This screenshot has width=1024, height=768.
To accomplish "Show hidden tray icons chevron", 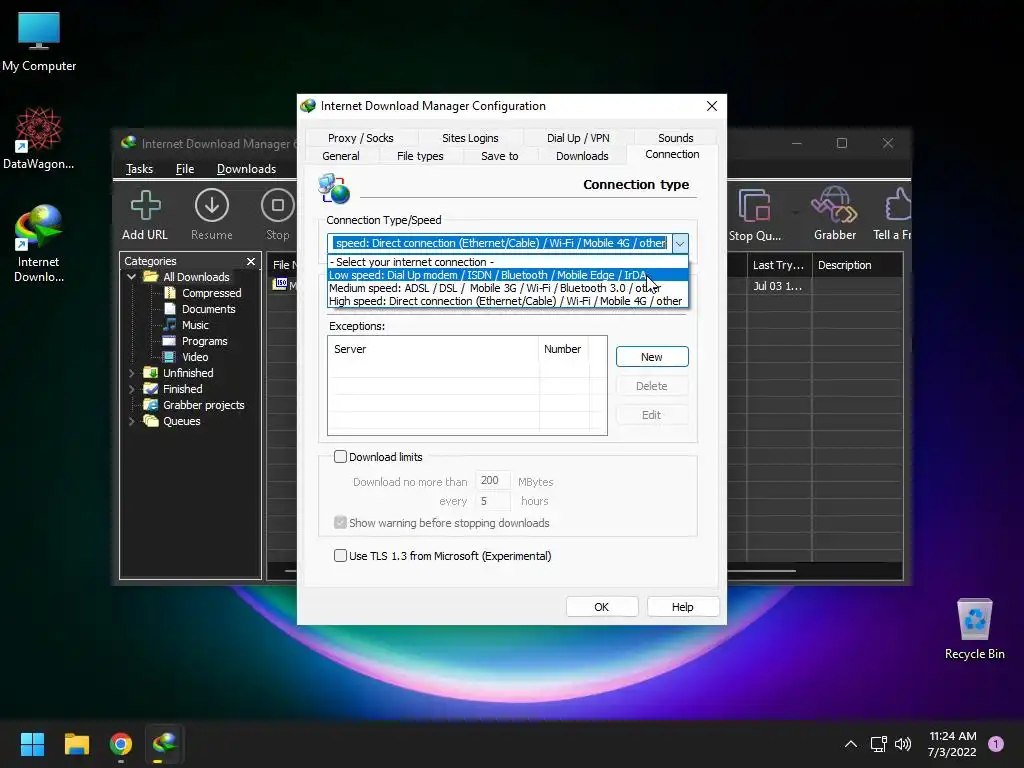I will click(x=850, y=744).
